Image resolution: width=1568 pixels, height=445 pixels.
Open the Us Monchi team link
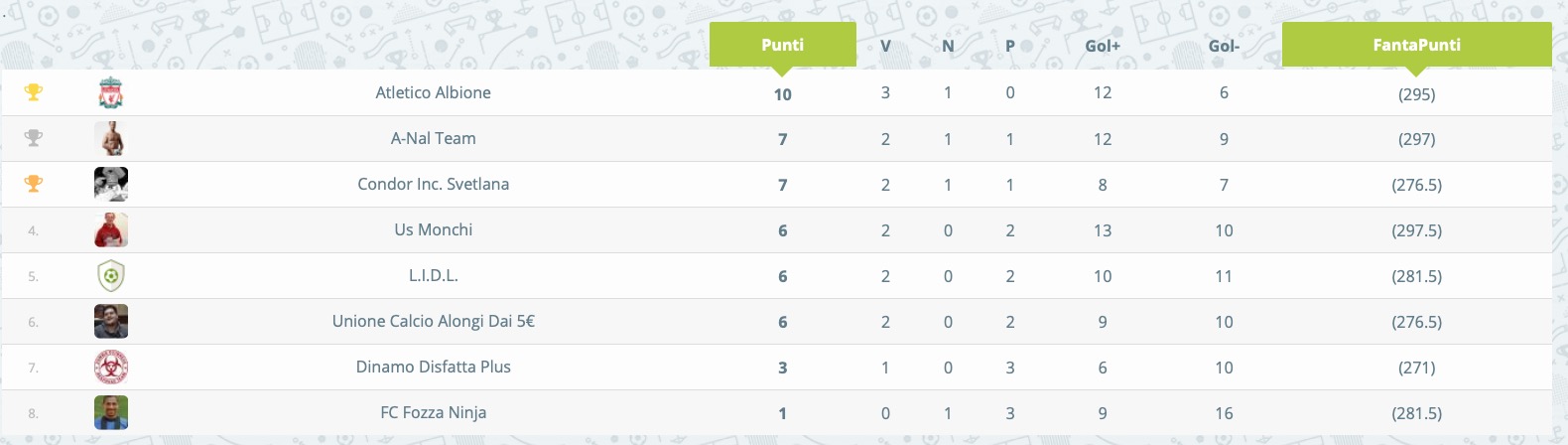434,229
